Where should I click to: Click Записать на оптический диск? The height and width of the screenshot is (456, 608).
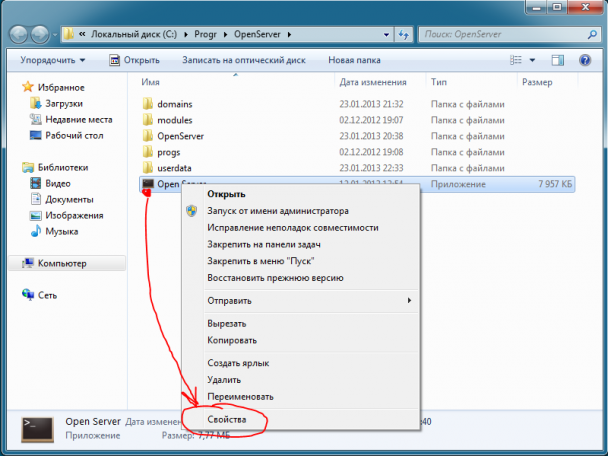point(244,60)
